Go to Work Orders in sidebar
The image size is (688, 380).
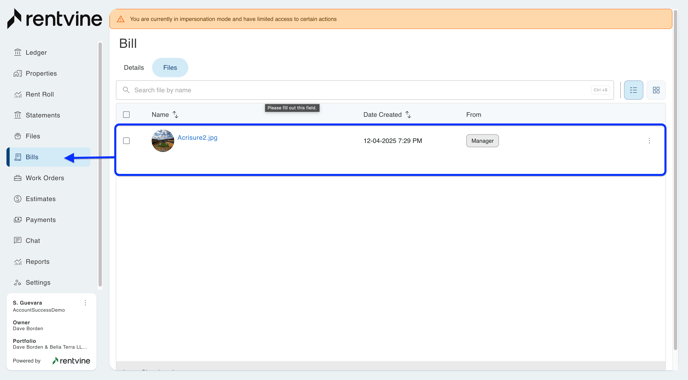45,178
